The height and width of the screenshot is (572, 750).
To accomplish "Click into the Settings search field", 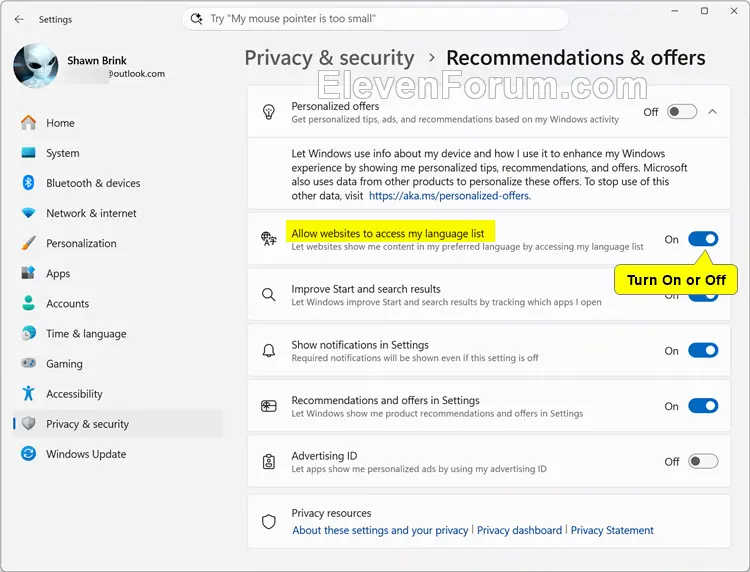I will click(x=375, y=19).
